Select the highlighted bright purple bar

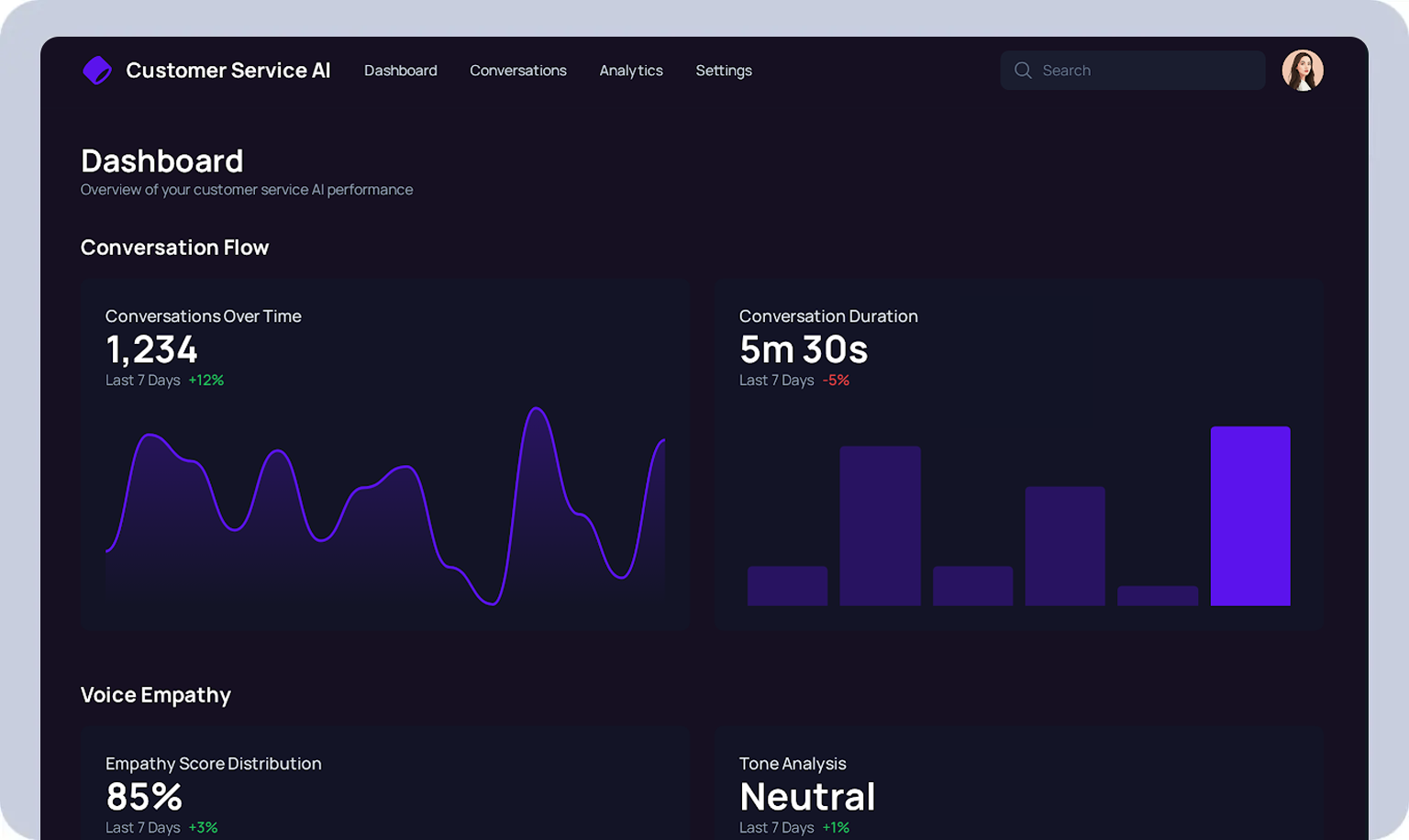click(x=1249, y=515)
